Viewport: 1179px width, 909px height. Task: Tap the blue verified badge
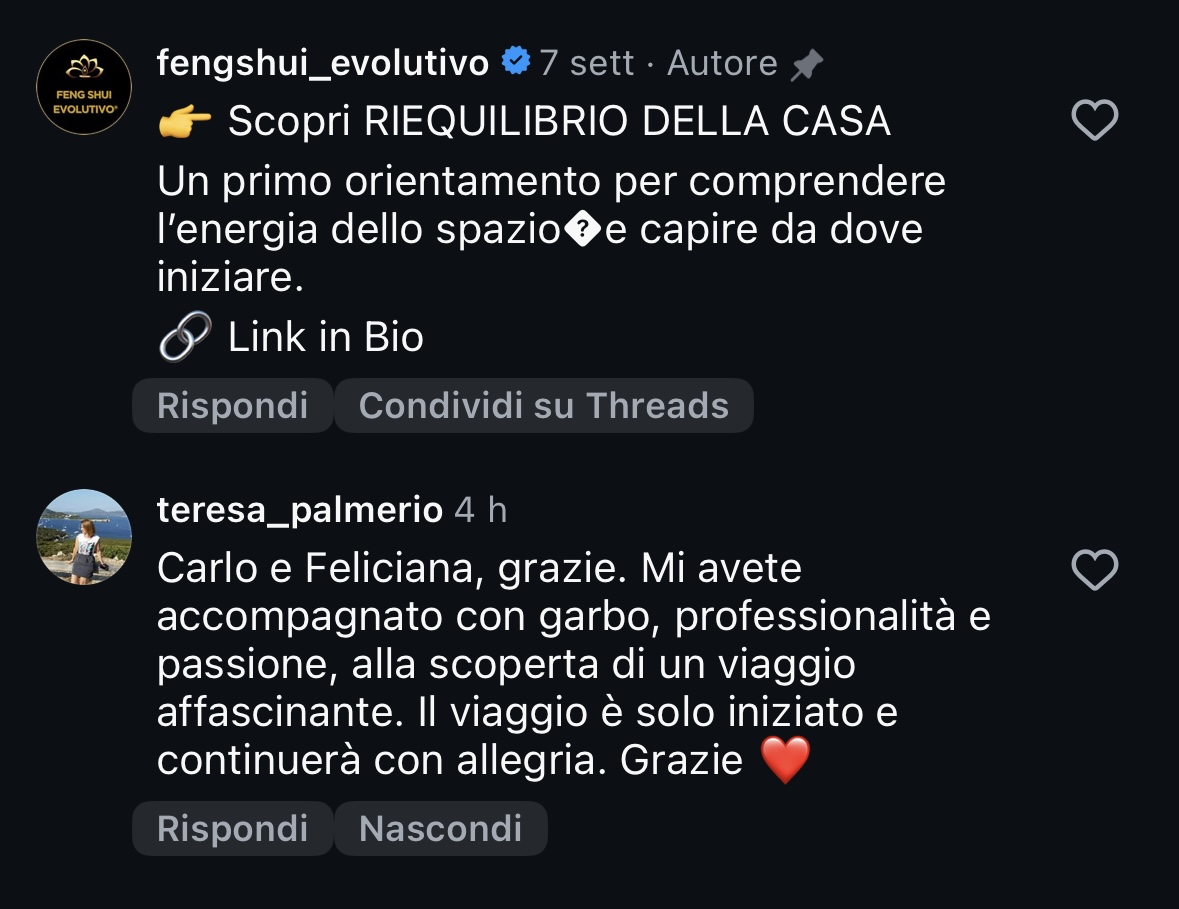(516, 61)
